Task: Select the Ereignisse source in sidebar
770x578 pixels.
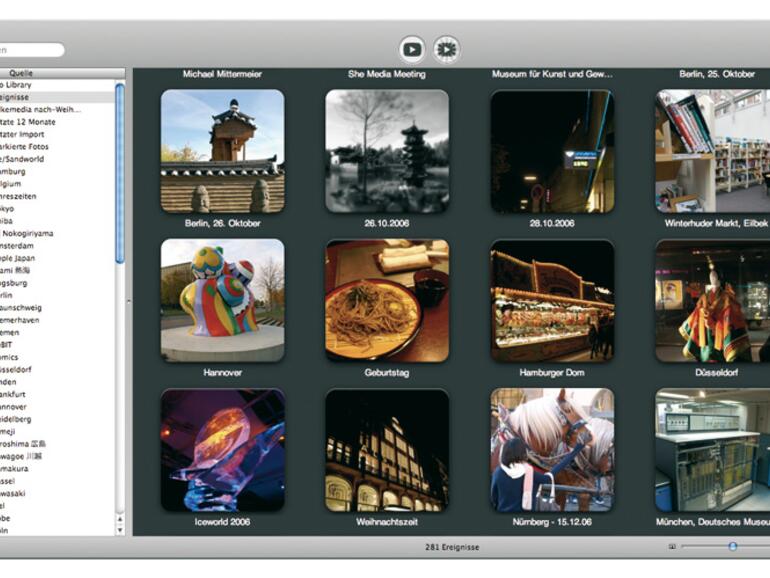Action: coord(30,98)
